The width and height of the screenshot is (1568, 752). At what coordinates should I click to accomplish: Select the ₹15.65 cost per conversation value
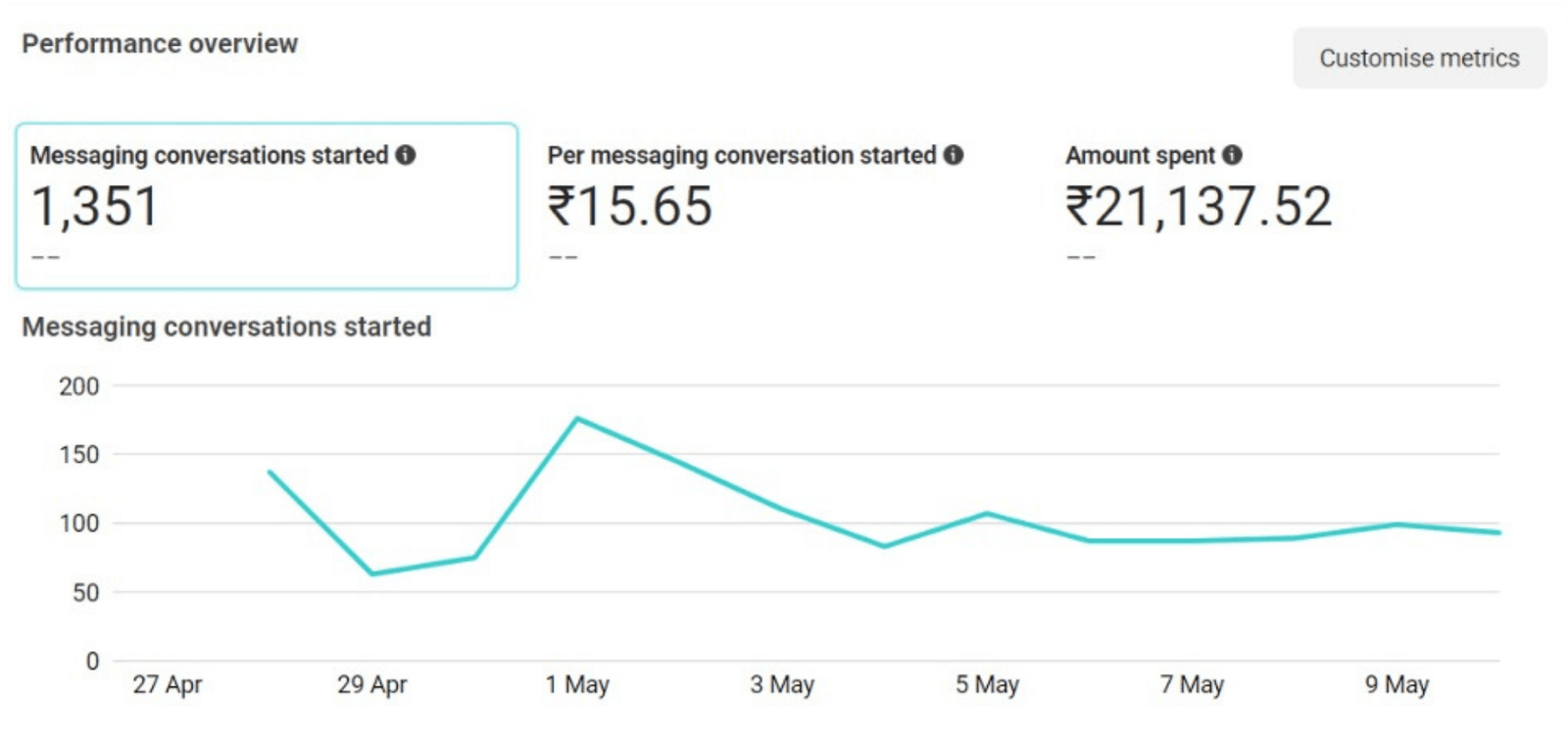(630, 207)
